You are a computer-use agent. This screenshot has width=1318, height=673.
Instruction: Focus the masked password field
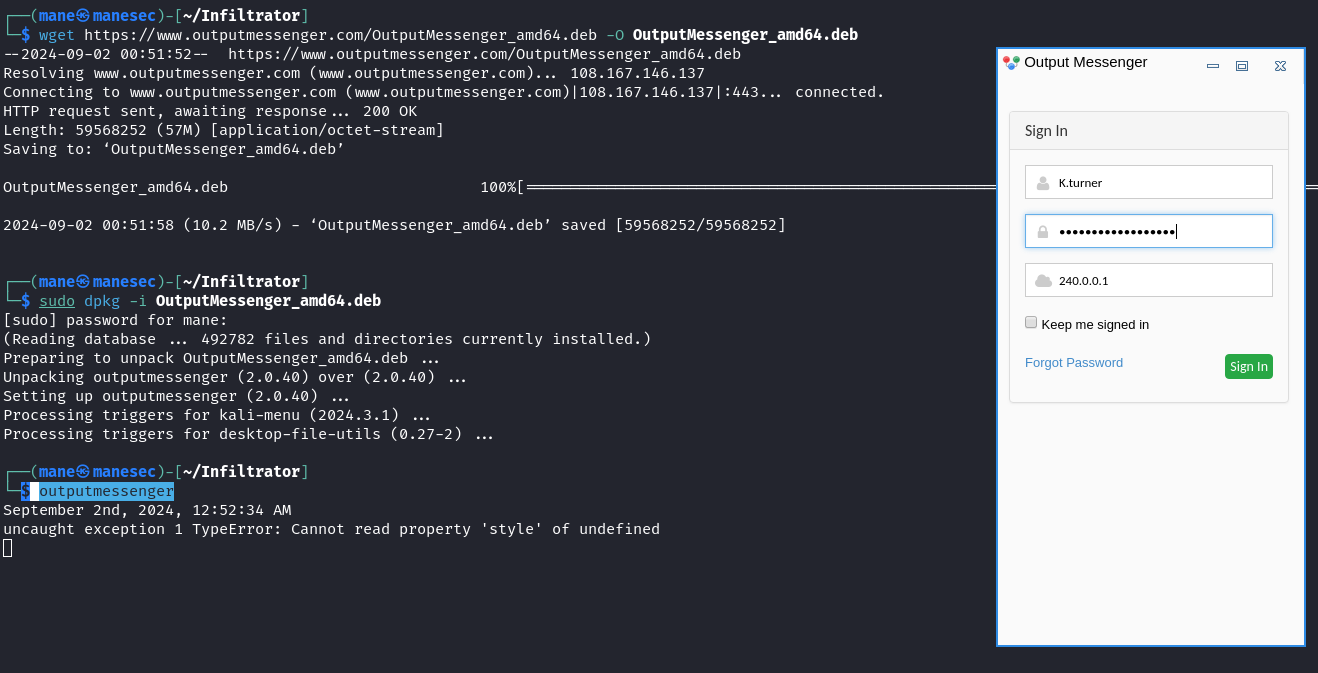[1149, 231]
